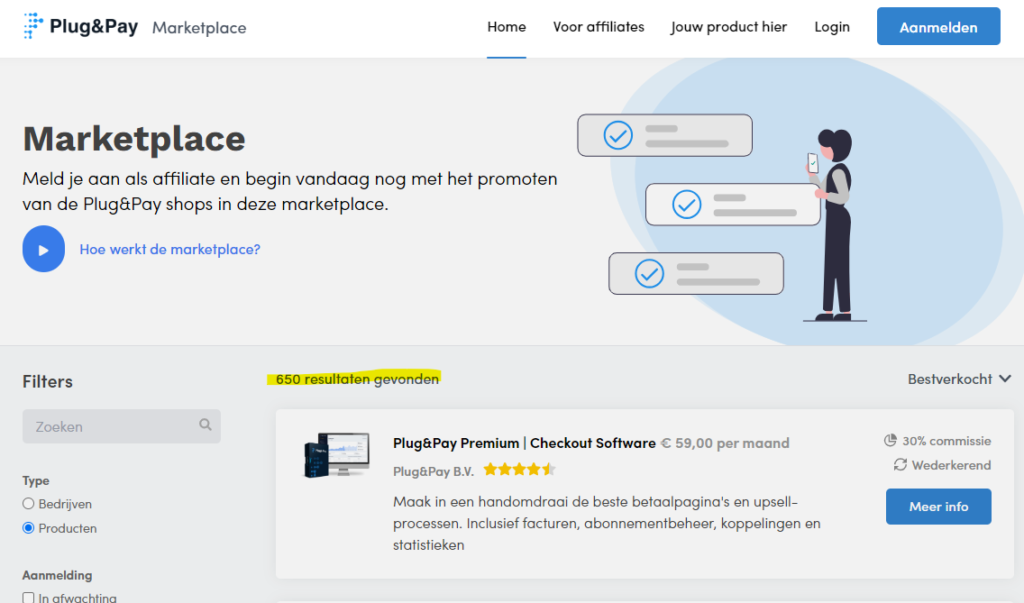This screenshot has height=603, width=1024.
Task: Click the star rating of Plug&Pay Premium
Action: (x=519, y=469)
